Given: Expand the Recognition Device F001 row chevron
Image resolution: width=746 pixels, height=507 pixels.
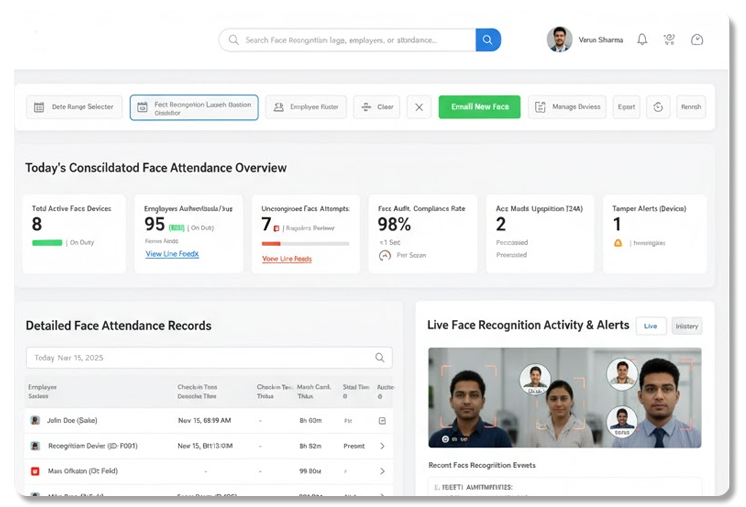Looking at the screenshot, I should click(x=382, y=445).
